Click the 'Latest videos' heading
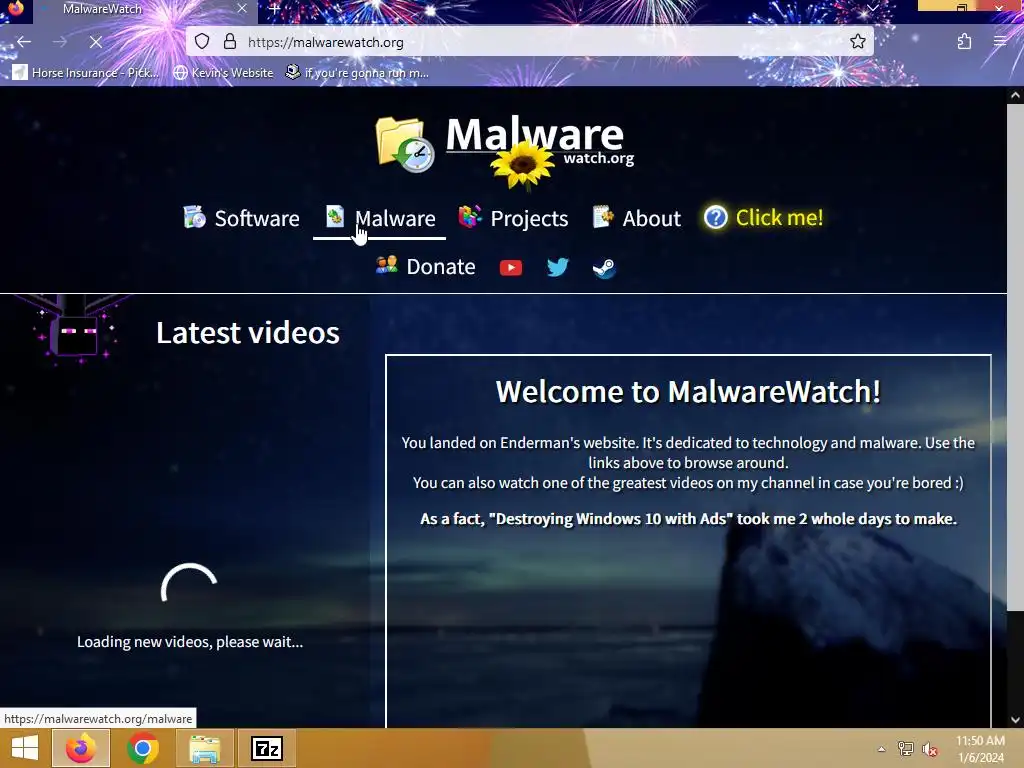This screenshot has width=1024, height=768. [248, 332]
